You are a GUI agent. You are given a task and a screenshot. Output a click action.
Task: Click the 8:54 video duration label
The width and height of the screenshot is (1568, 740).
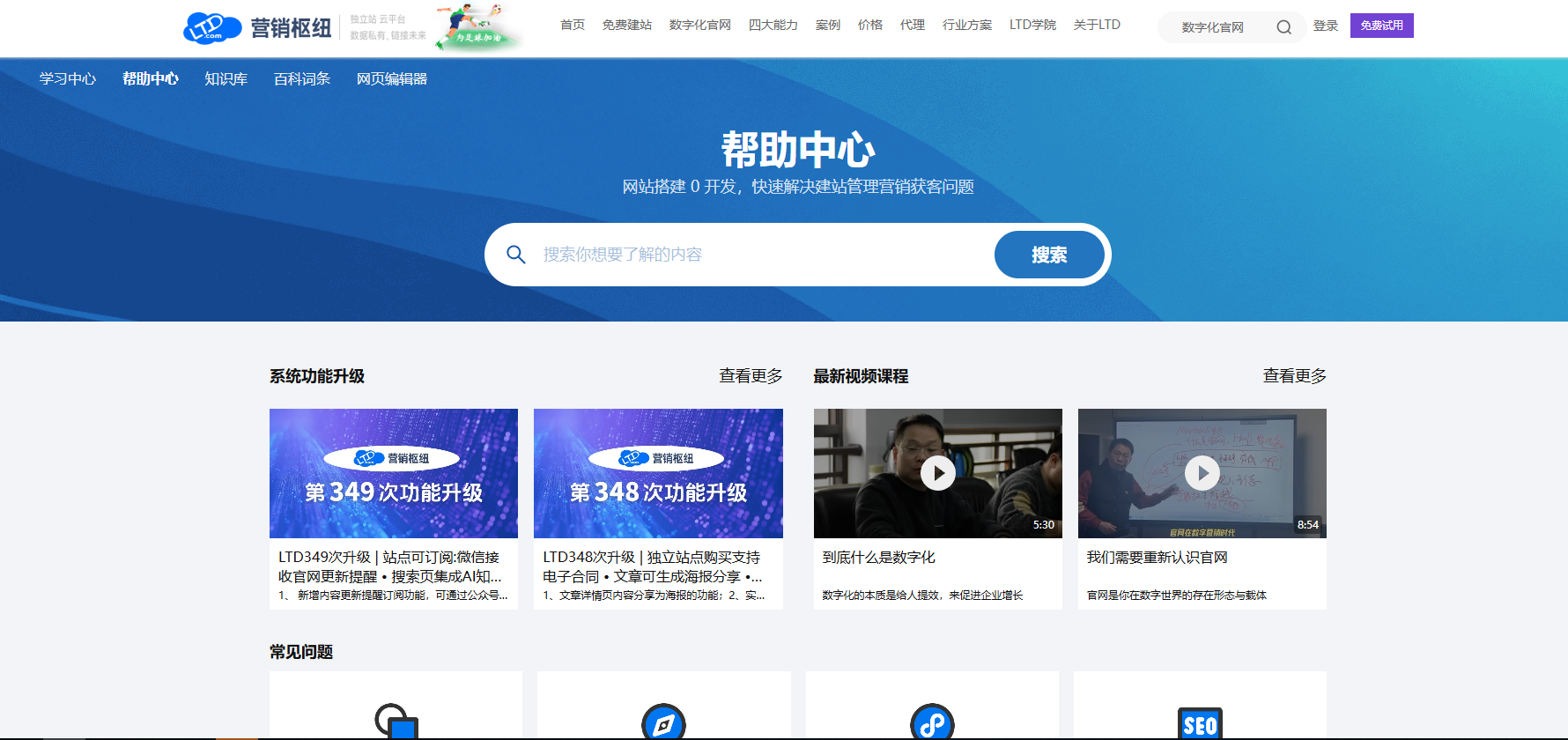point(1308,524)
